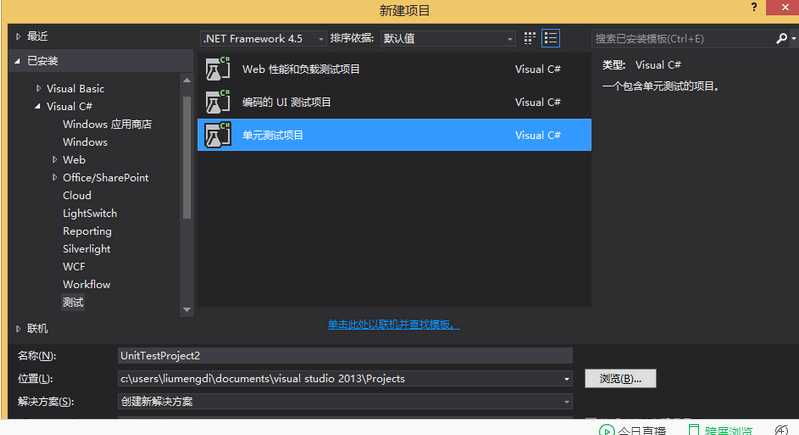The image size is (799, 435).
Task: Select the Windows category
Action: click(85, 142)
